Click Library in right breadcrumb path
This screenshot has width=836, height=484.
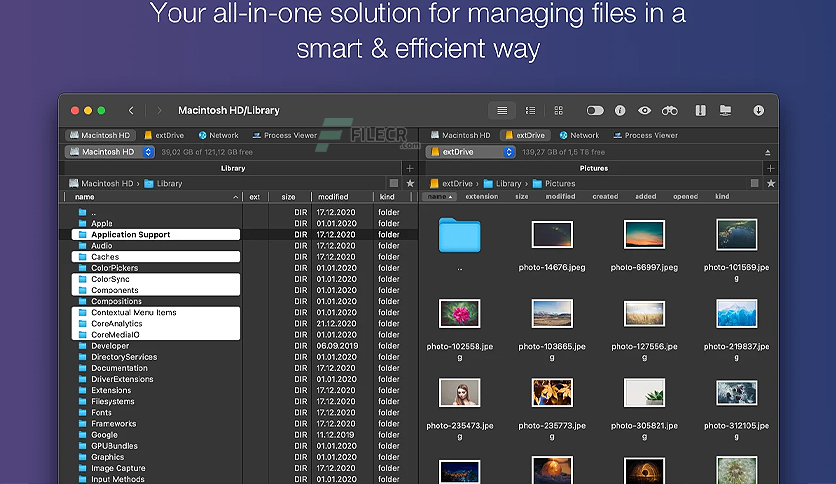tap(503, 183)
